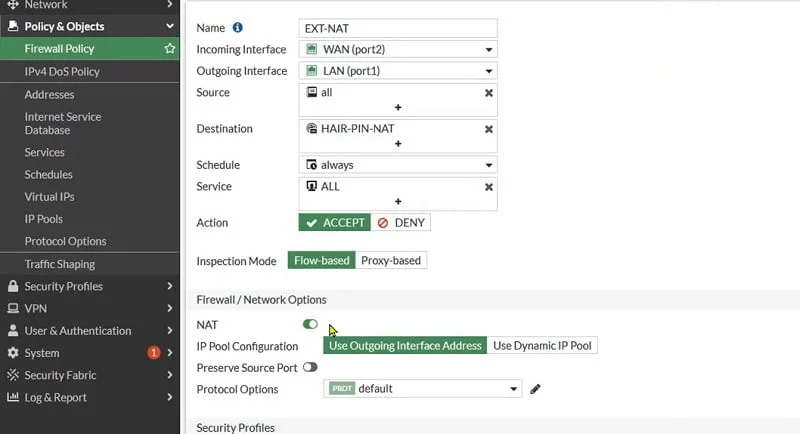Select Proxy-based inspection mode

click(391, 261)
